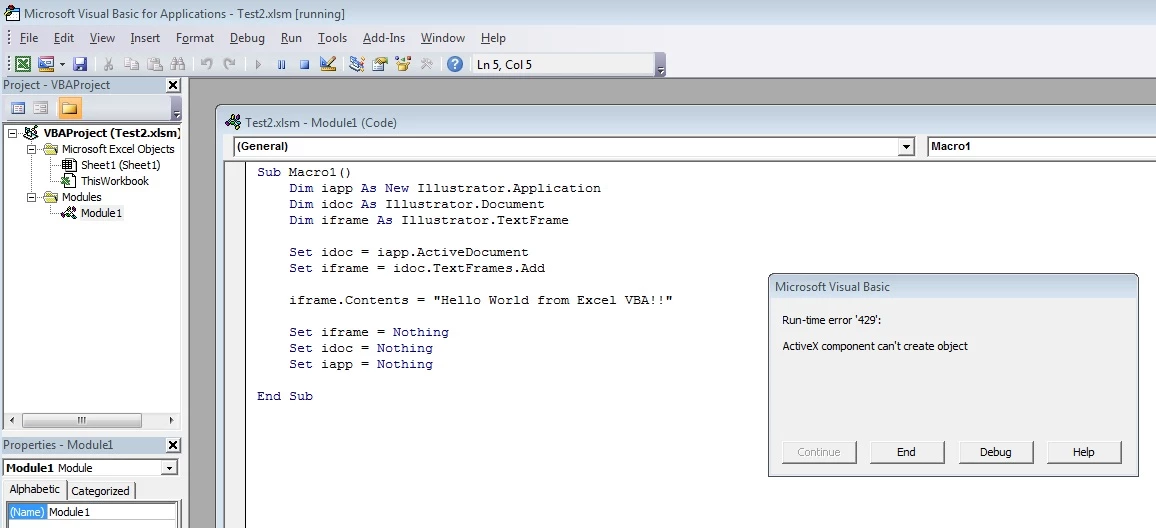Click the Project panel scroll right arrow
This screenshot has width=1156, height=528.
tap(171, 420)
